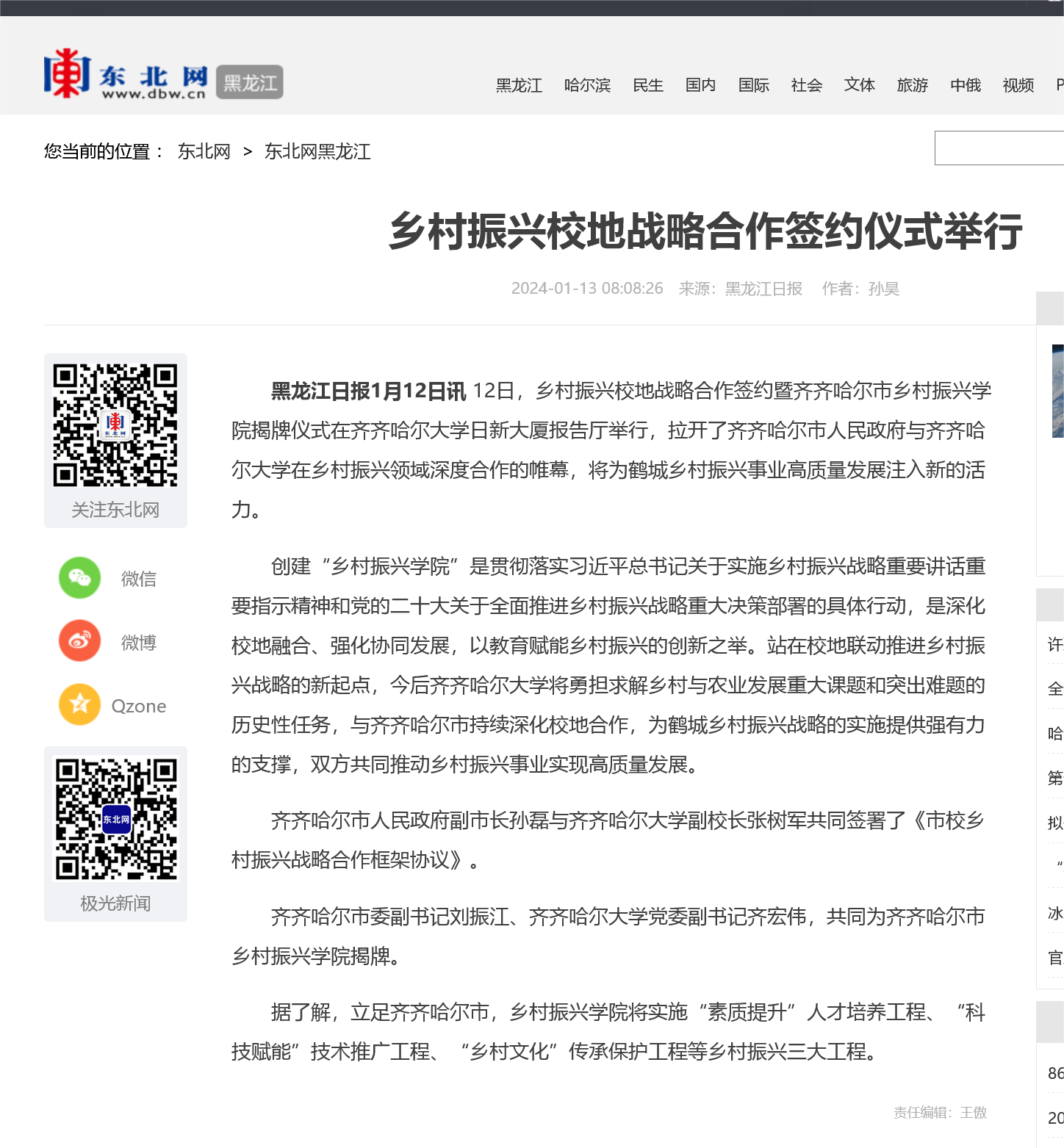1064x1148 pixels.
Task: Open the 社会 navigation item
Action: point(806,86)
